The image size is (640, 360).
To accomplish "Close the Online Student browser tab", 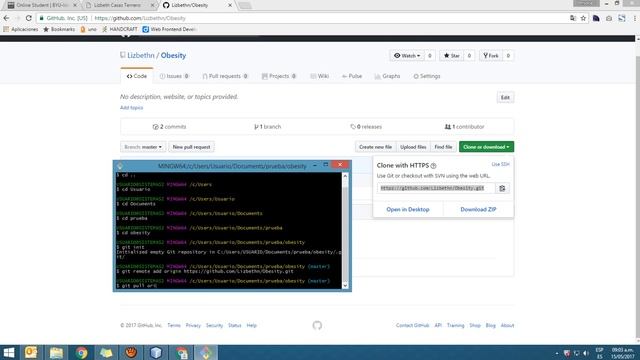I will 75,5.
